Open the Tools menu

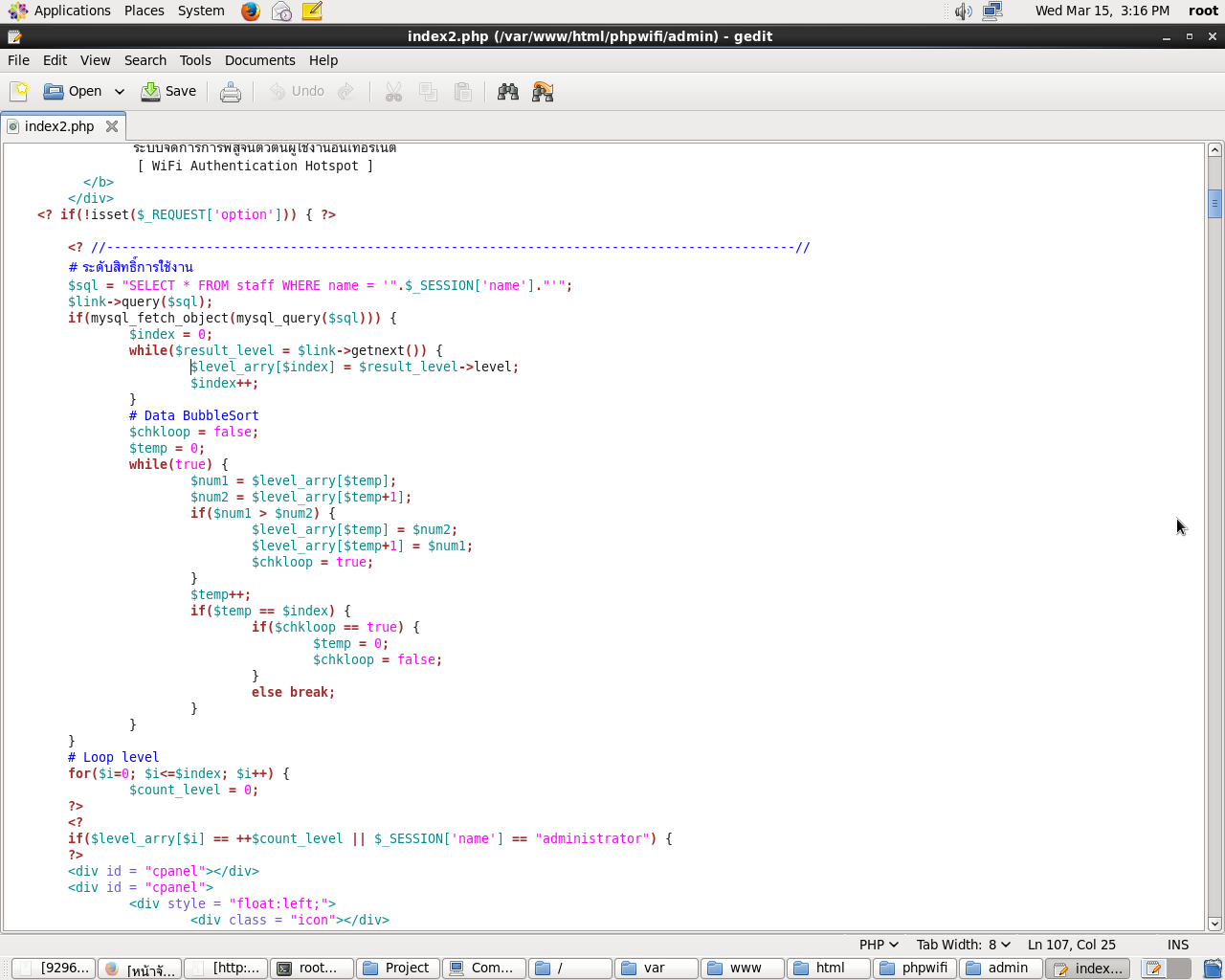195,59
